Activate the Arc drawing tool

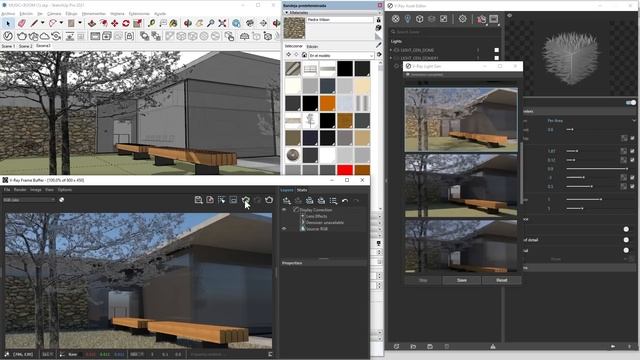pyautogui.click(x=53, y=23)
